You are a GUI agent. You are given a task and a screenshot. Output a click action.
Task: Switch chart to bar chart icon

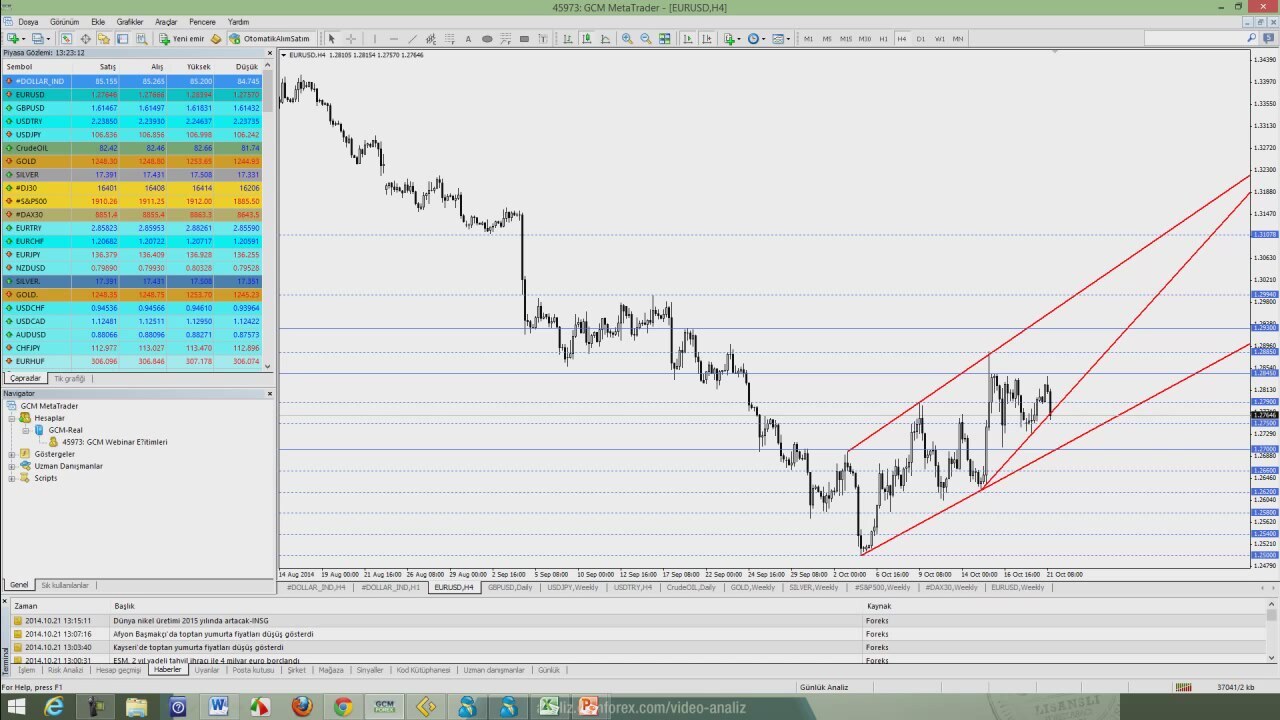tap(568, 39)
